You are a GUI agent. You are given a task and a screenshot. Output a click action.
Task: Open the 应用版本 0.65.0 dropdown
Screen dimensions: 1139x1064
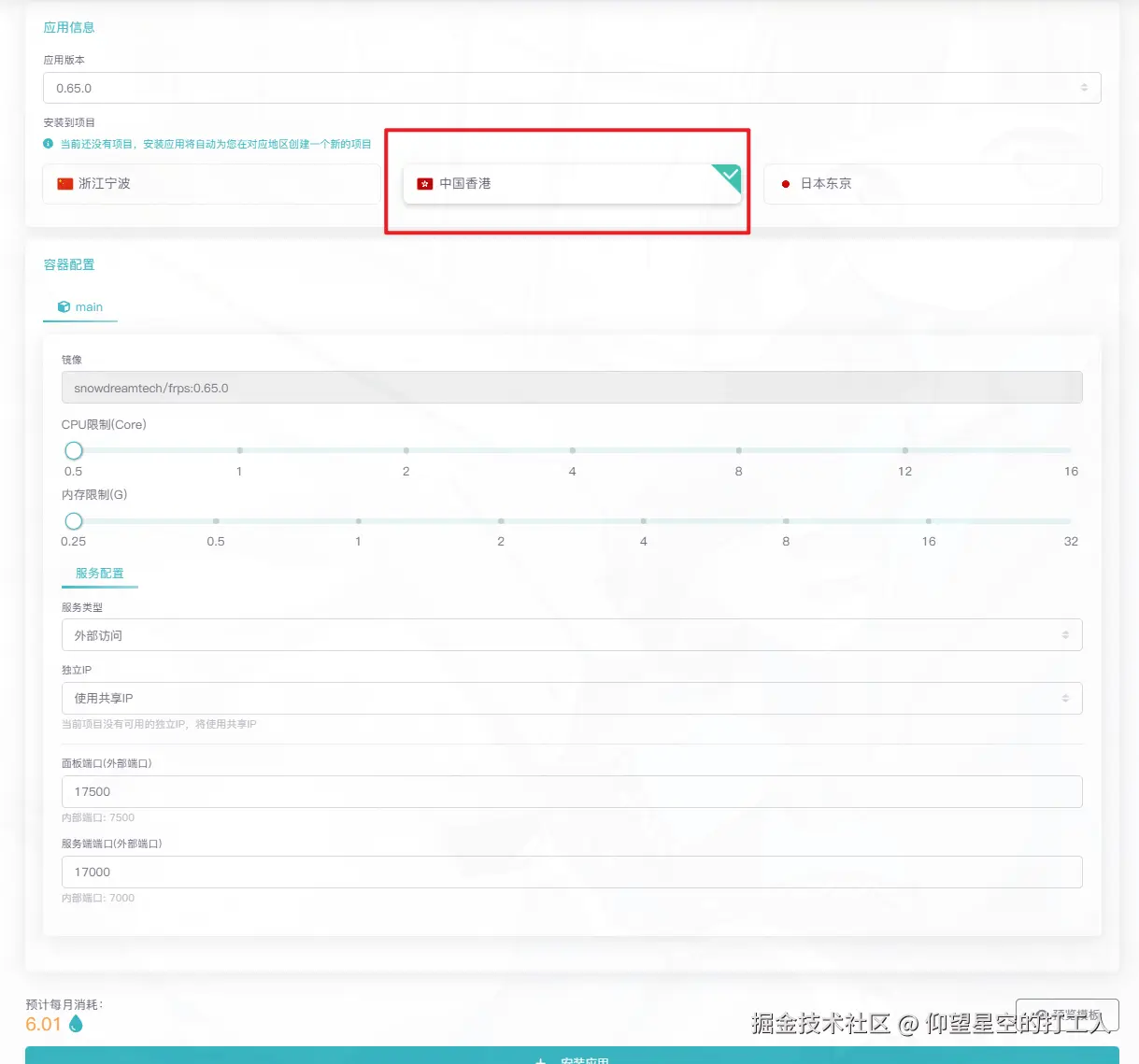(x=572, y=88)
